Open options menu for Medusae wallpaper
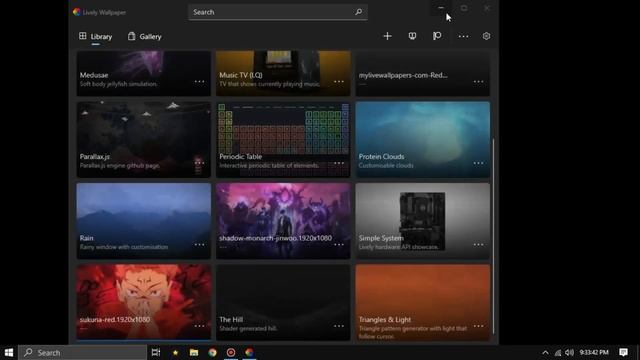The height and width of the screenshot is (360, 640). click(x=199, y=82)
